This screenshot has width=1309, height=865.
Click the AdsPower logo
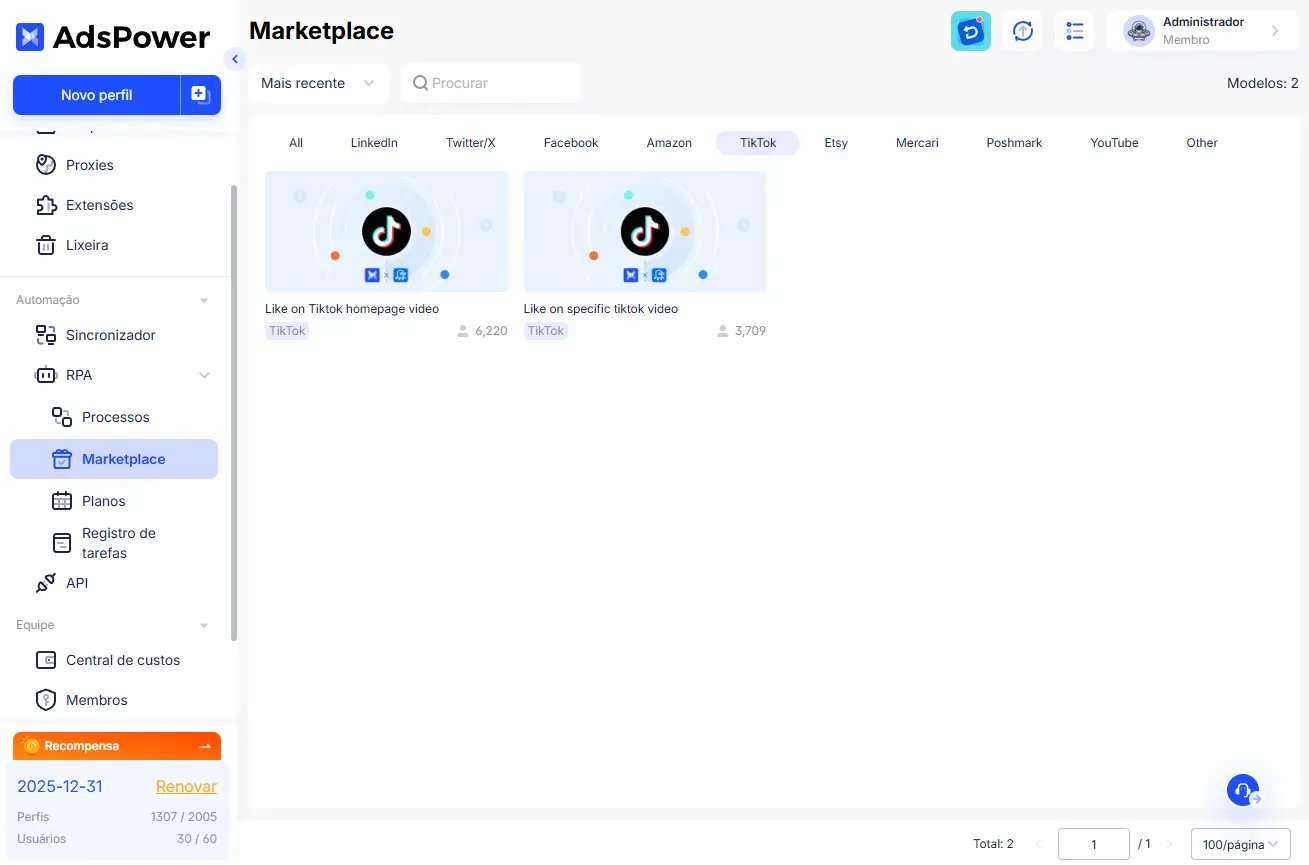tap(113, 38)
